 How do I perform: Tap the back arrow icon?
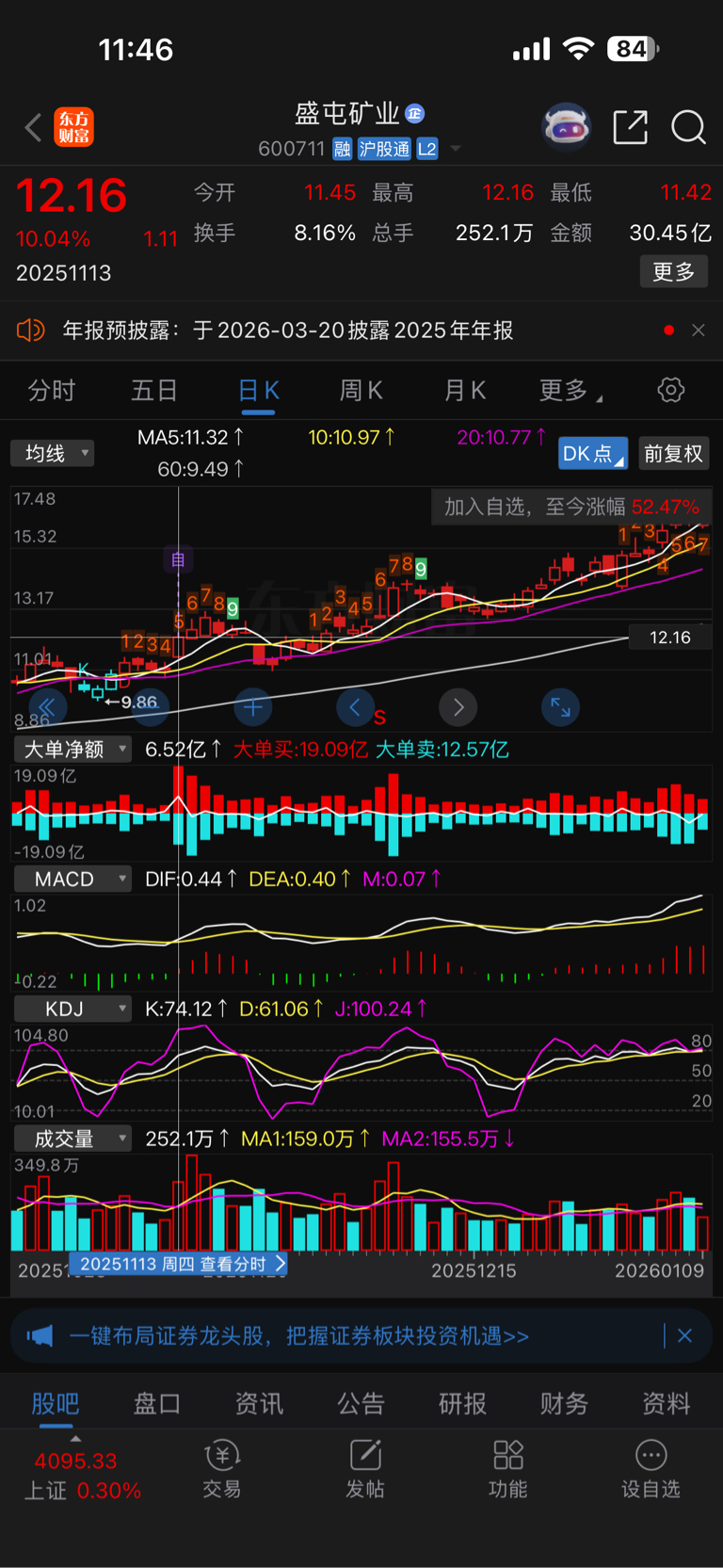(34, 127)
